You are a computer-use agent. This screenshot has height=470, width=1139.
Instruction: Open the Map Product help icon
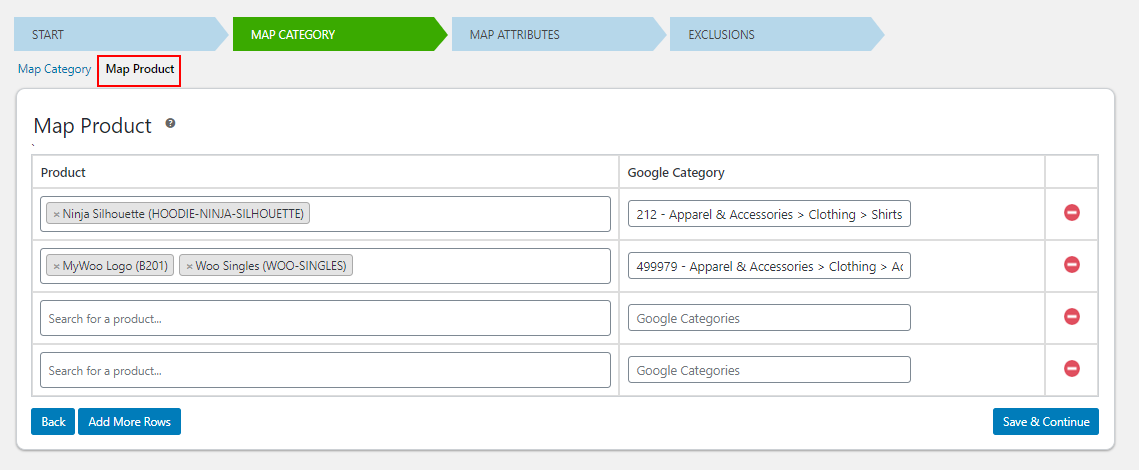coord(170,123)
